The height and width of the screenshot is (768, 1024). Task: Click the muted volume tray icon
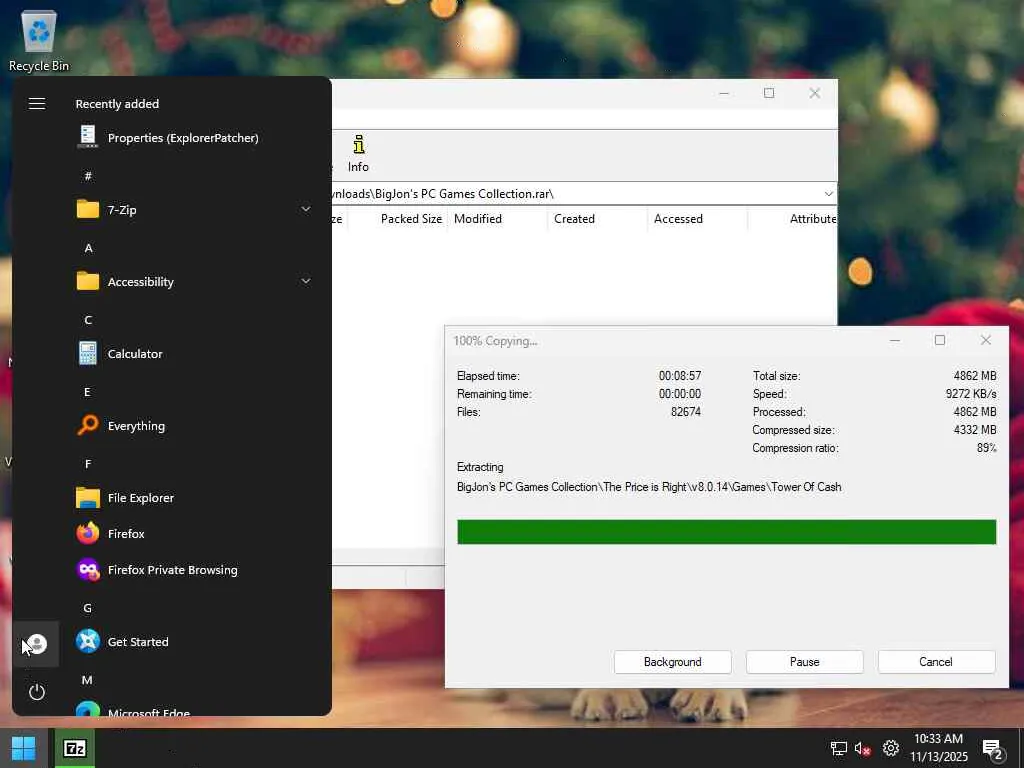click(863, 748)
